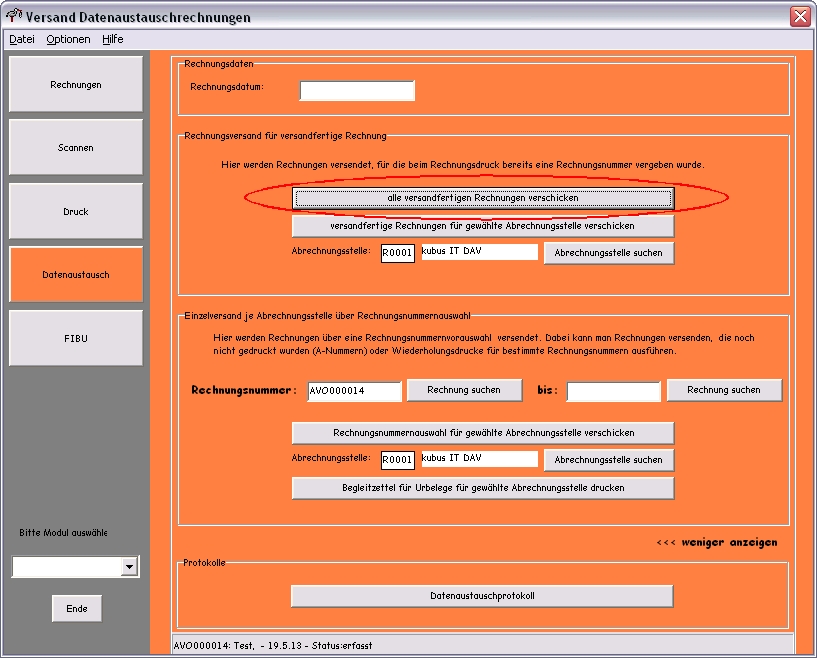Image resolution: width=817 pixels, height=658 pixels.
Task: Select the Datenaustausch module button
Action: pos(76,275)
